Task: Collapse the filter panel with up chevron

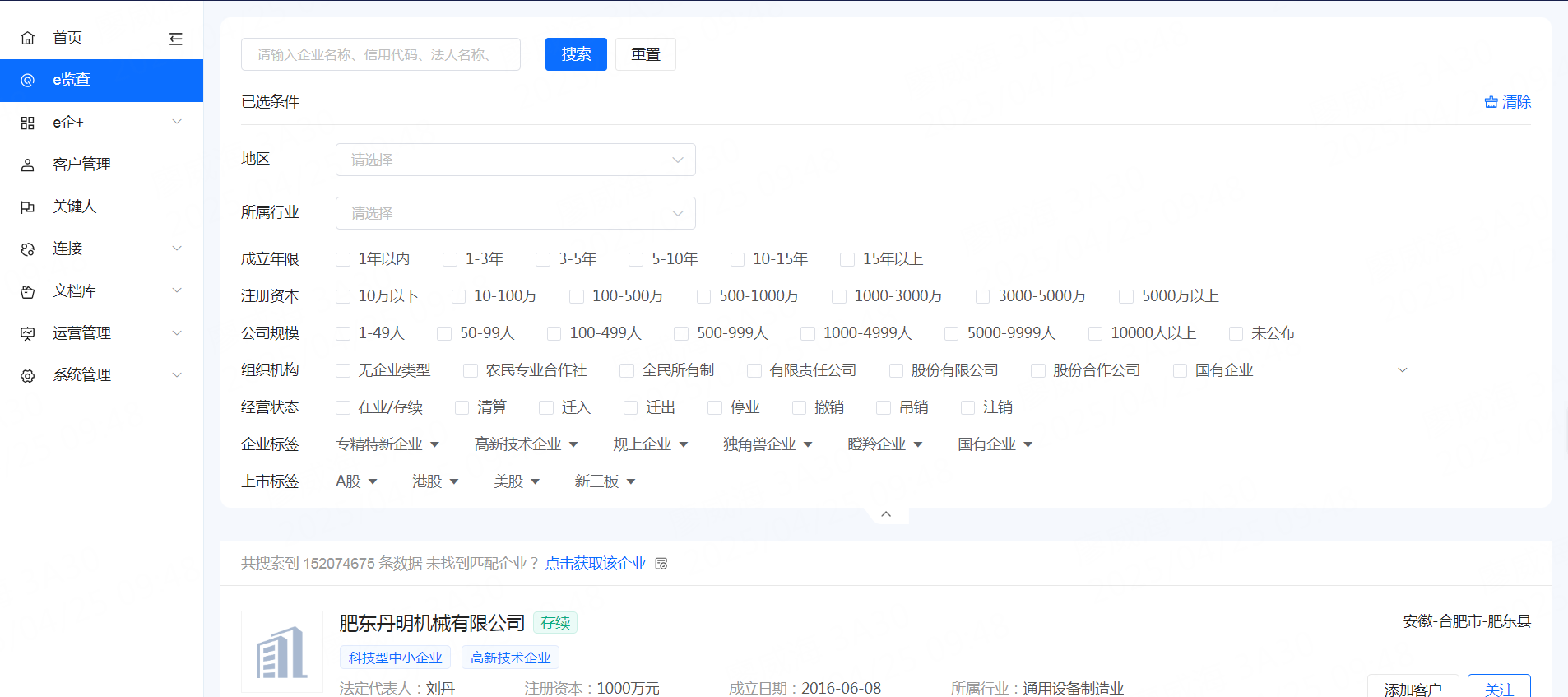Action: pos(886,514)
